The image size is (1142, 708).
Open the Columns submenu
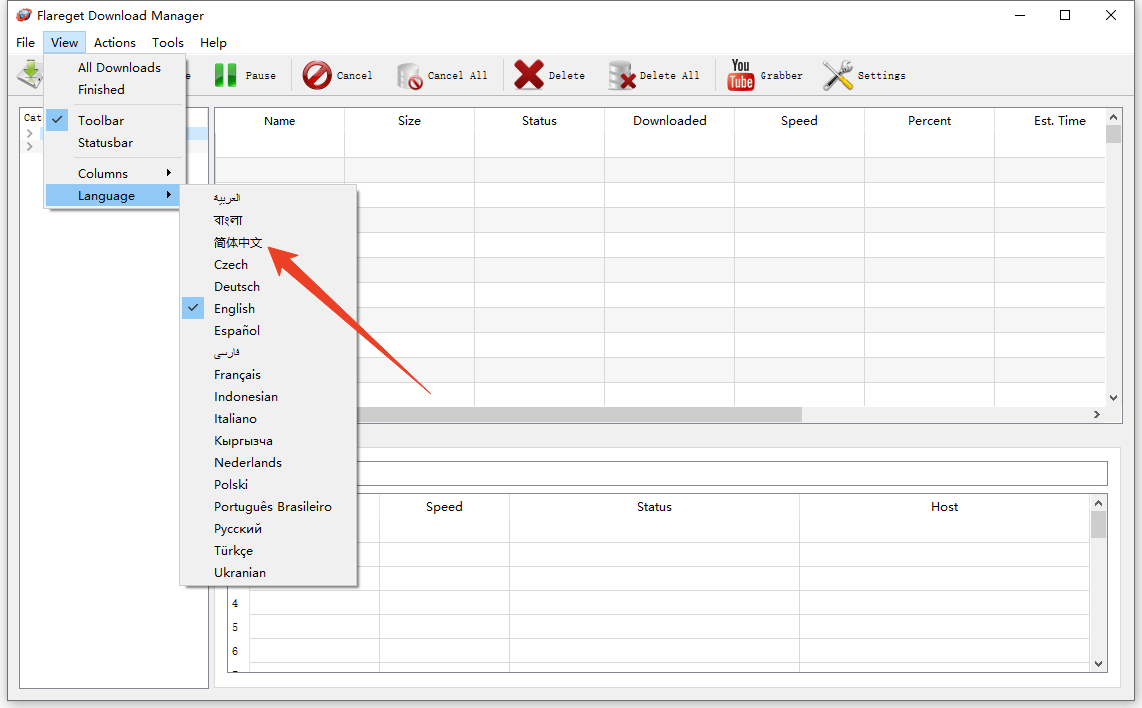pos(114,173)
